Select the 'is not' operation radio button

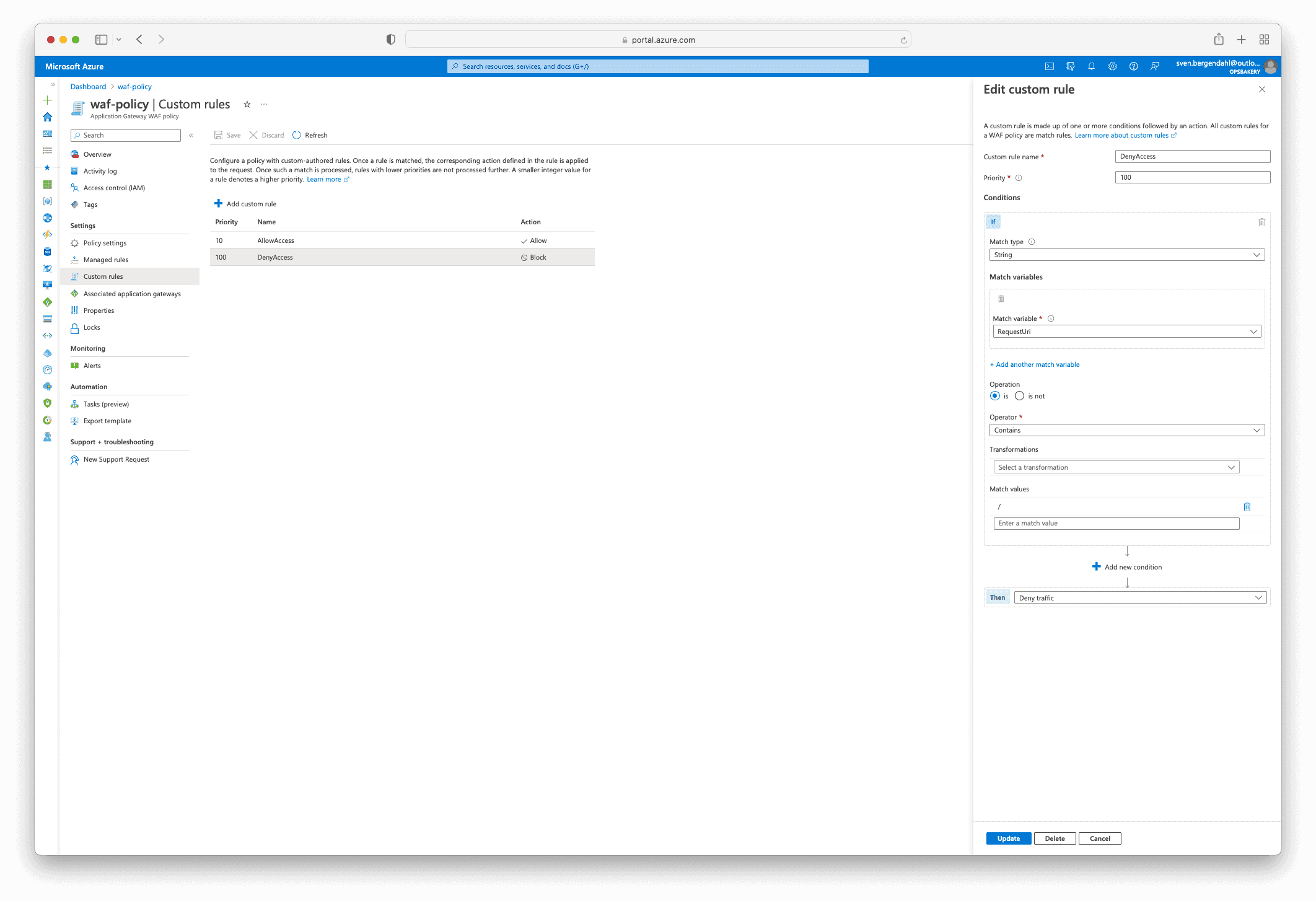coord(1019,396)
